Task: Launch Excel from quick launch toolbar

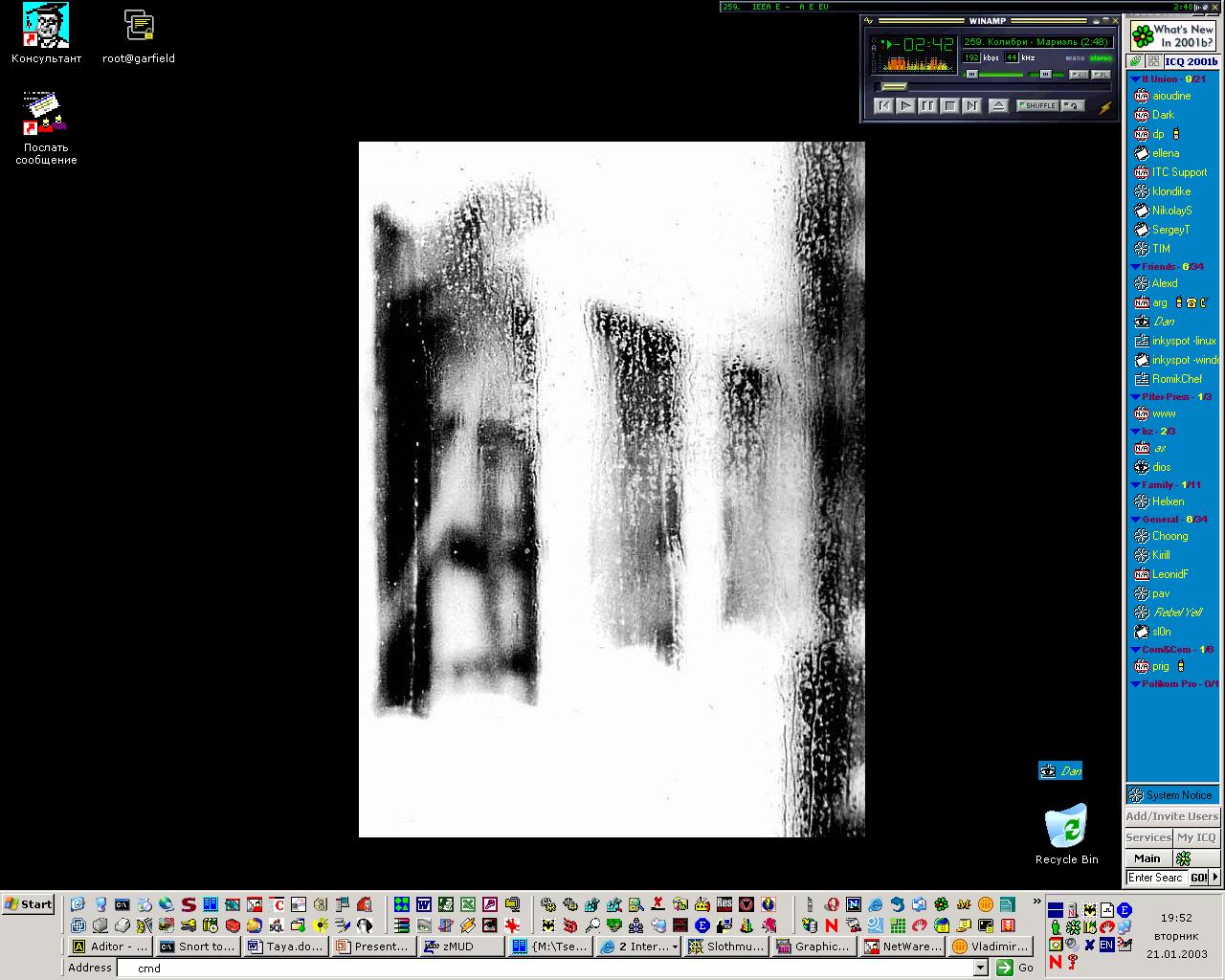Action: tap(467, 904)
